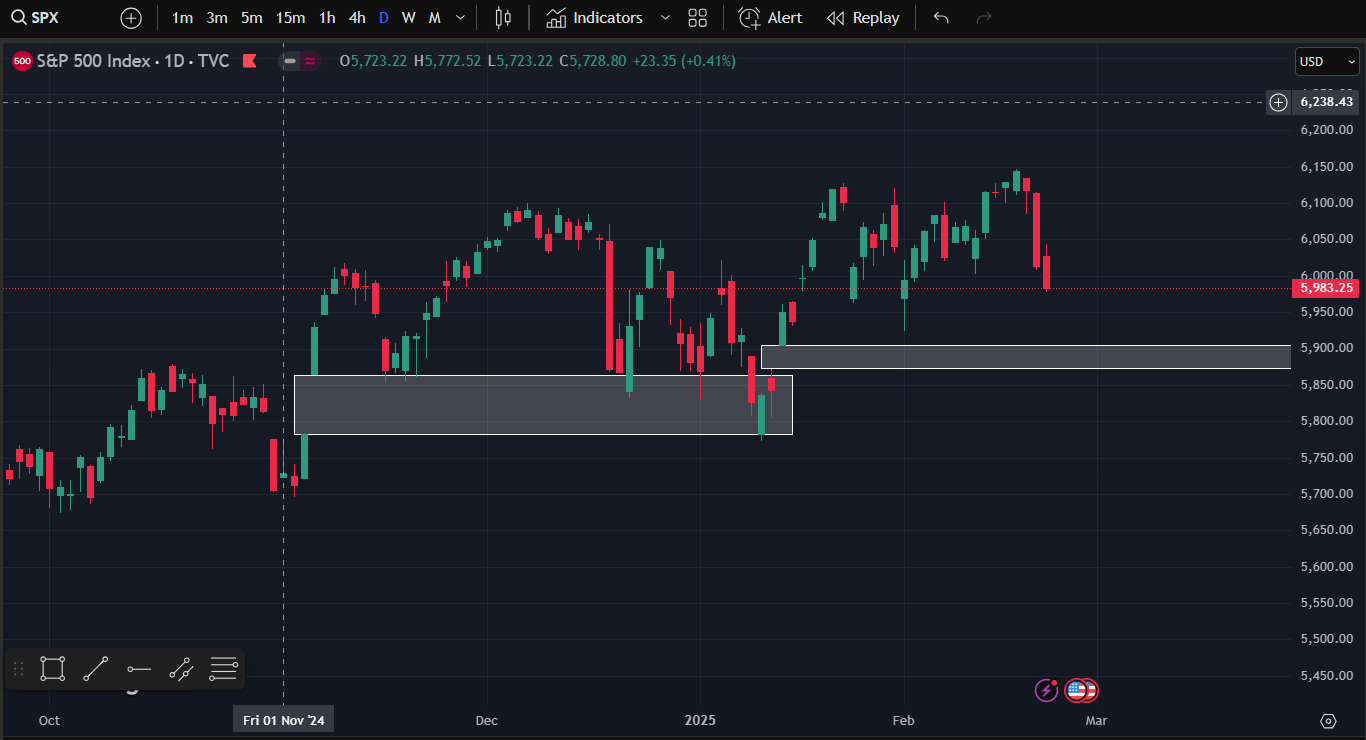
Task: Click the red flag next to TVC
Action: tap(249, 61)
